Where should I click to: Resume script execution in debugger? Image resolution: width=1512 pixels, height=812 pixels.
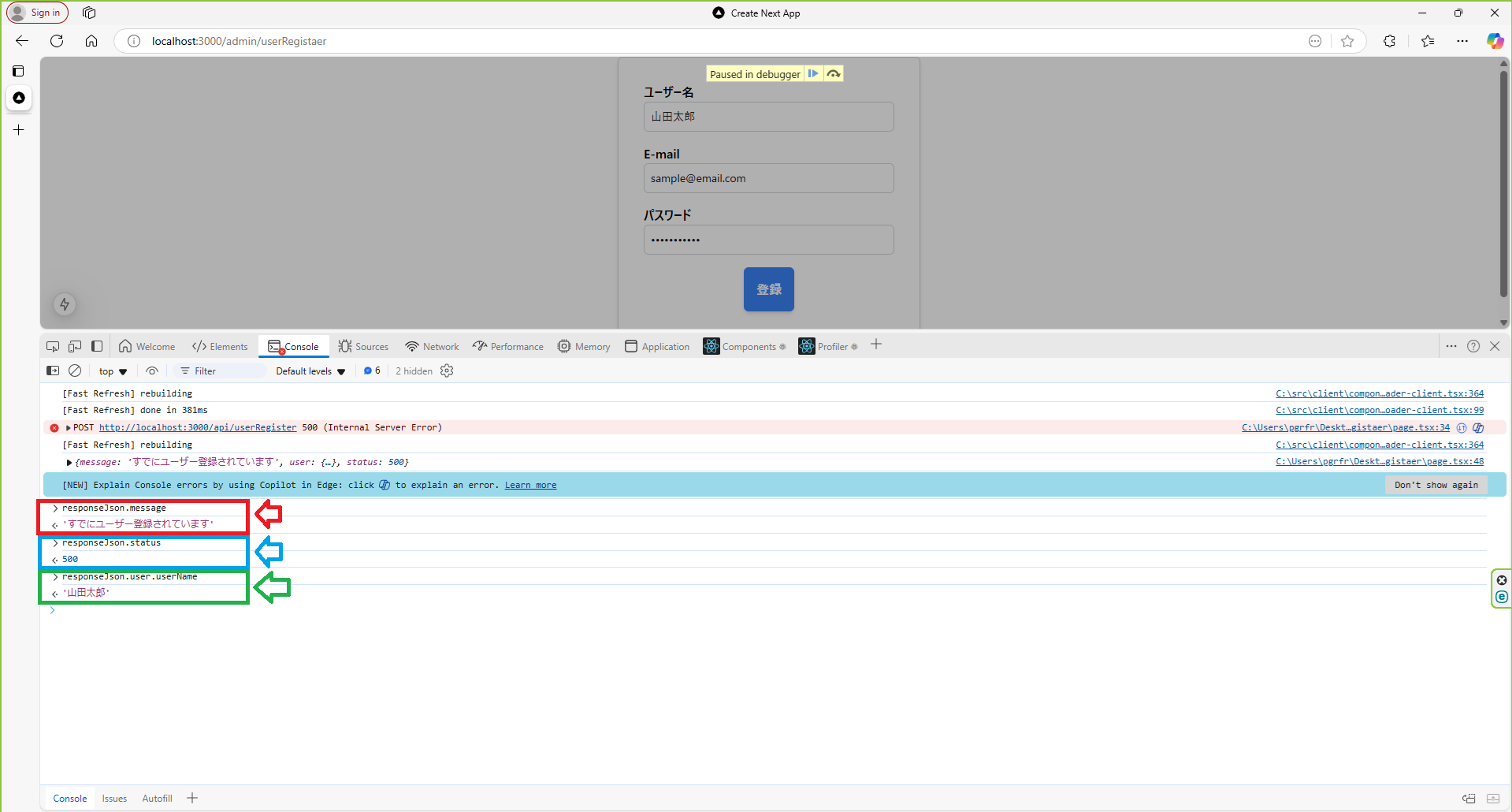pos(814,73)
